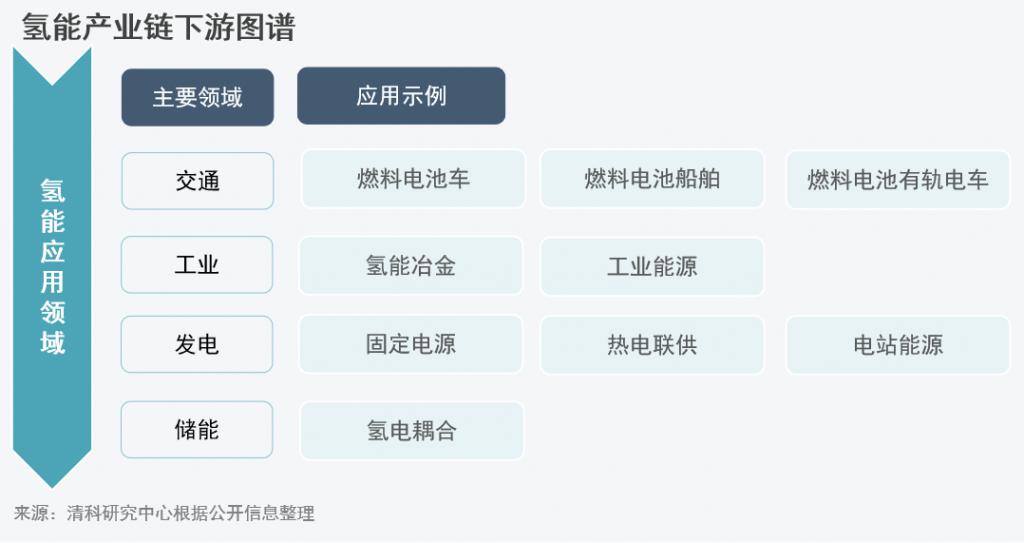
Task: Click the 氢能产业链下游图谱 title text
Action: pos(159,27)
